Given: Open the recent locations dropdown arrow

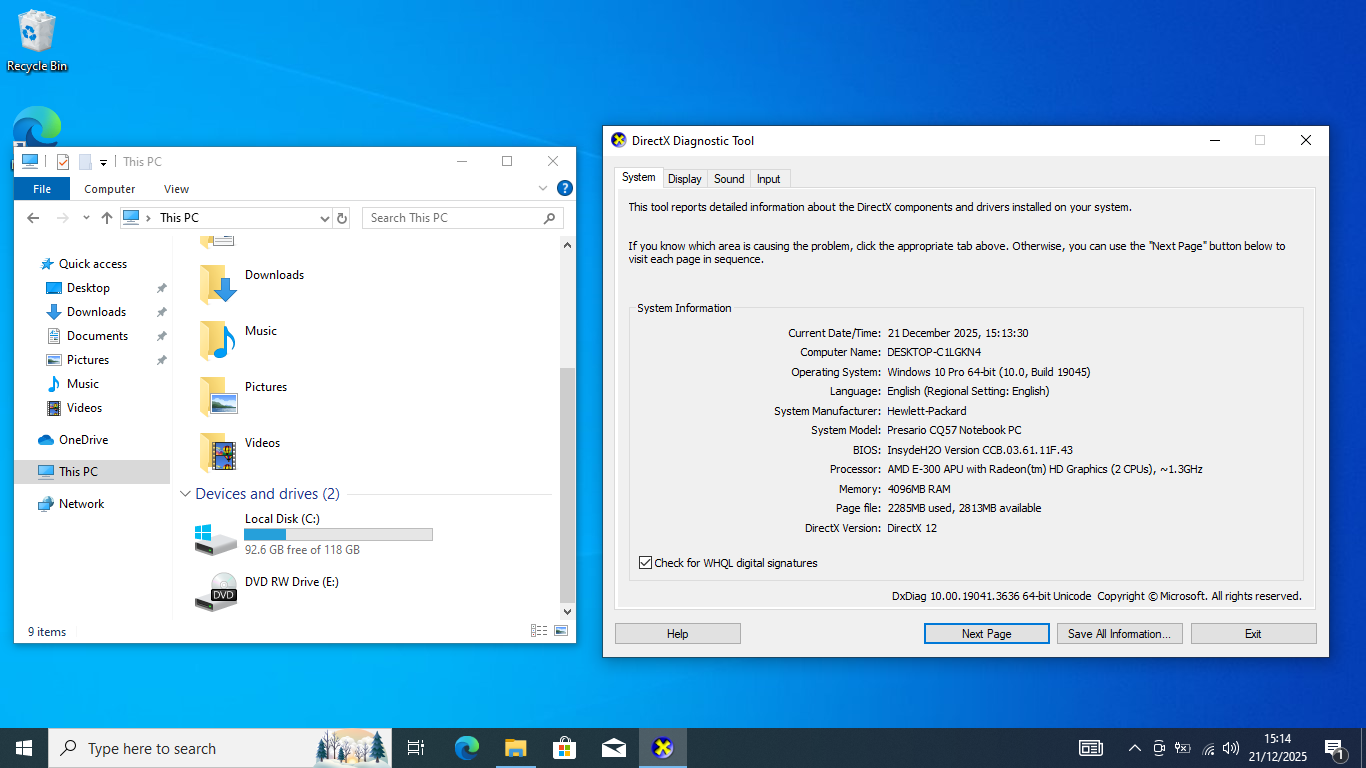Looking at the screenshot, I should (x=86, y=218).
